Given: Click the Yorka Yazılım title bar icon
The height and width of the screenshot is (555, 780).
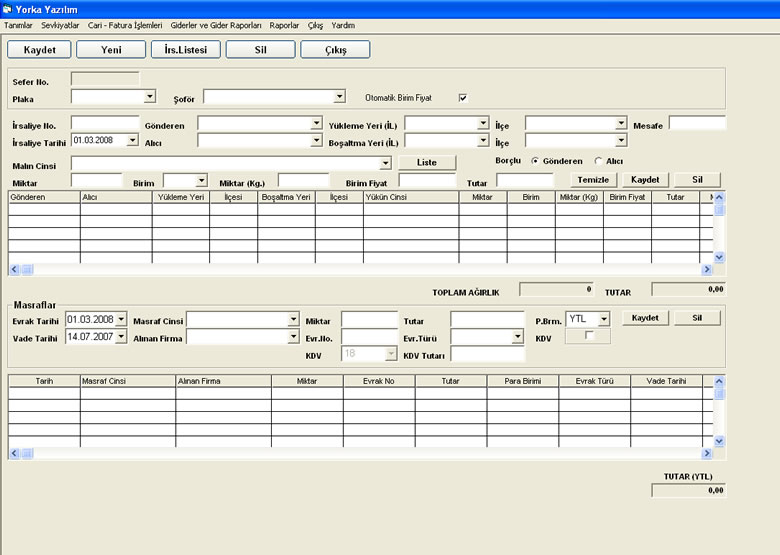Looking at the screenshot, I should tap(7, 9).
